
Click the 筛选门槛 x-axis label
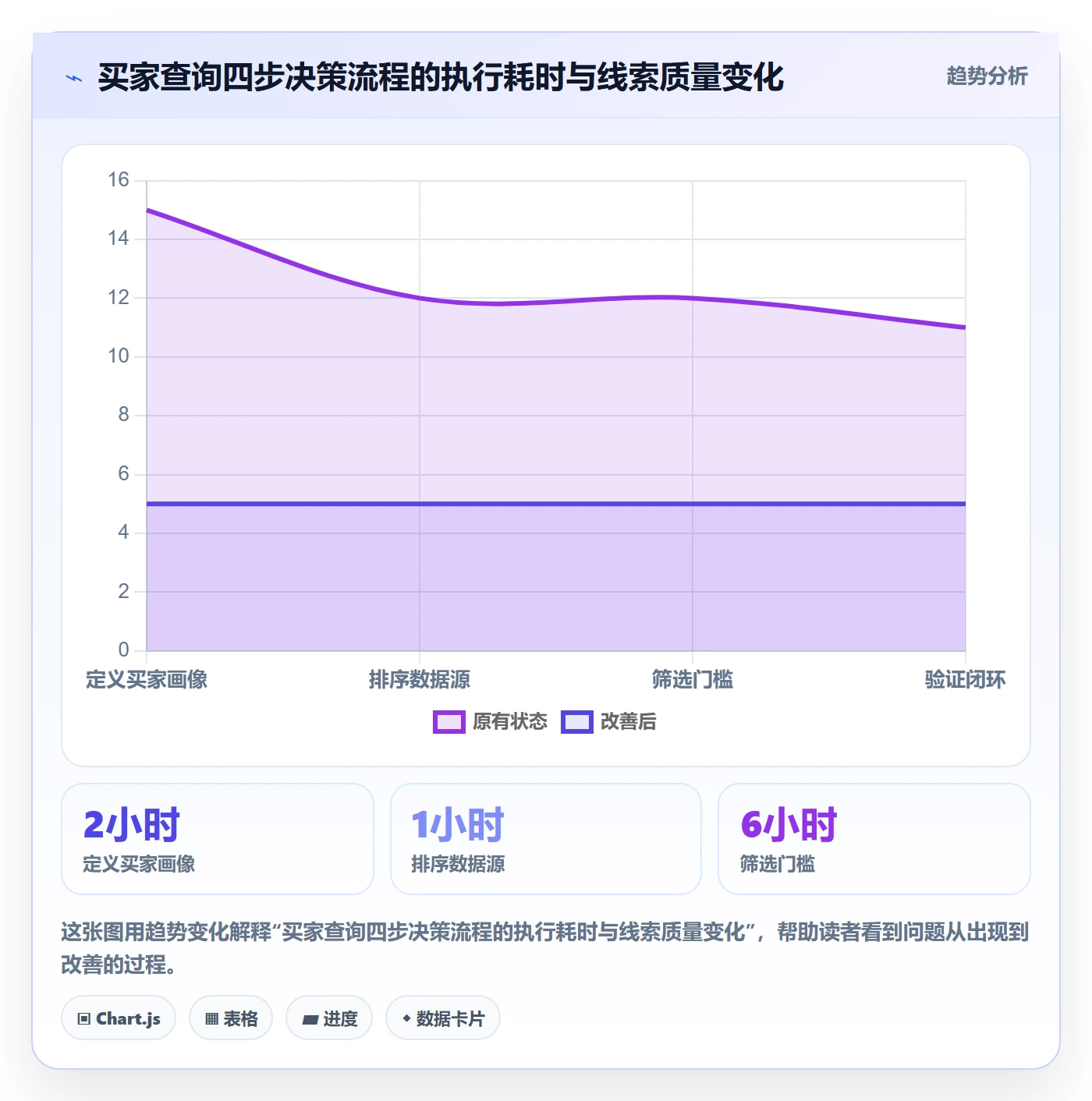point(693,680)
